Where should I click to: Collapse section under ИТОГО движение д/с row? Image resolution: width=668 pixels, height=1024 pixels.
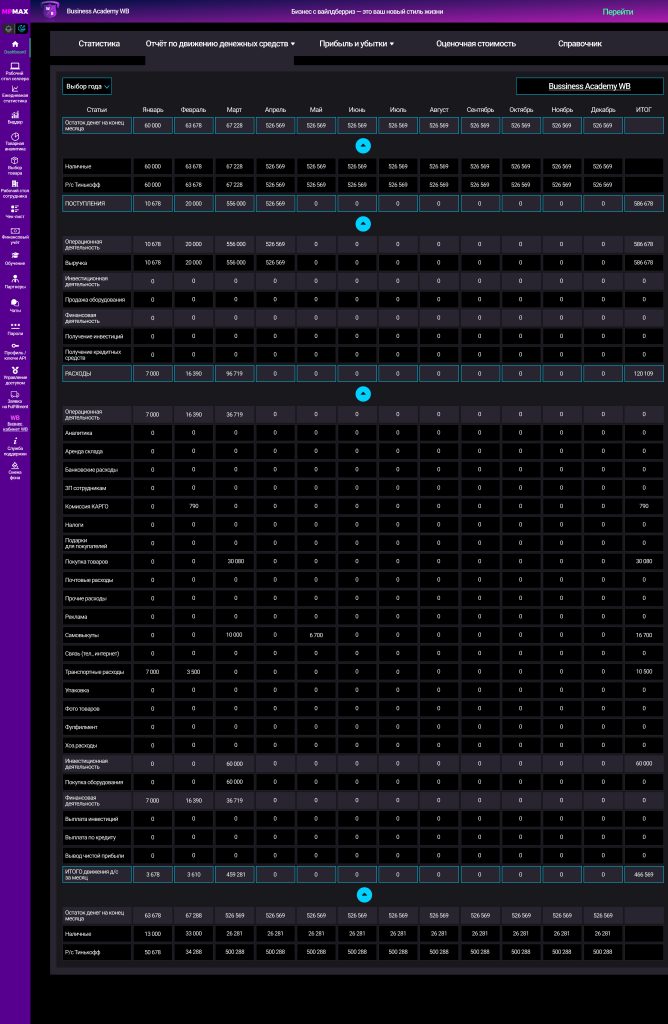[363, 894]
